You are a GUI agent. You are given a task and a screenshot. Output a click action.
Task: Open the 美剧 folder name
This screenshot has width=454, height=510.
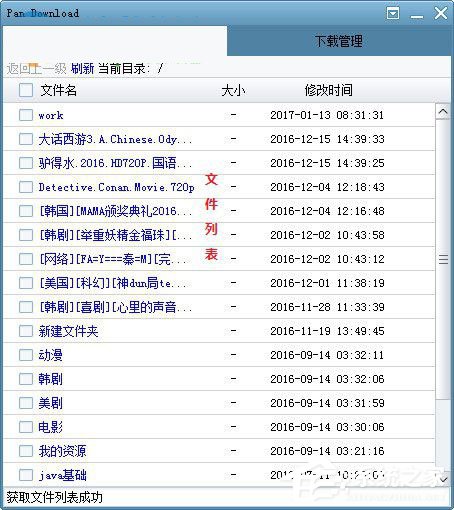50,403
